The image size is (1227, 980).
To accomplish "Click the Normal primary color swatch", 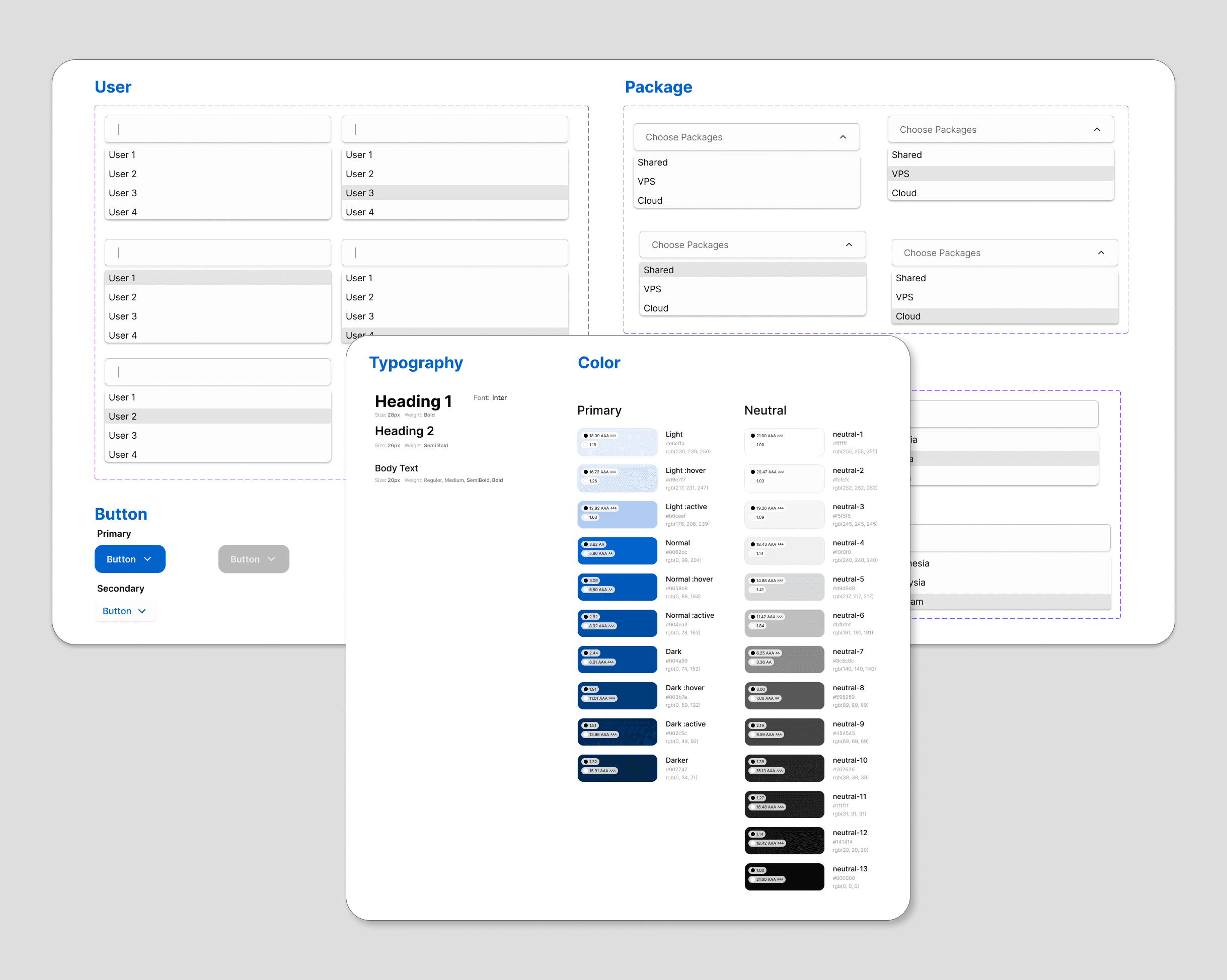I will pos(617,550).
